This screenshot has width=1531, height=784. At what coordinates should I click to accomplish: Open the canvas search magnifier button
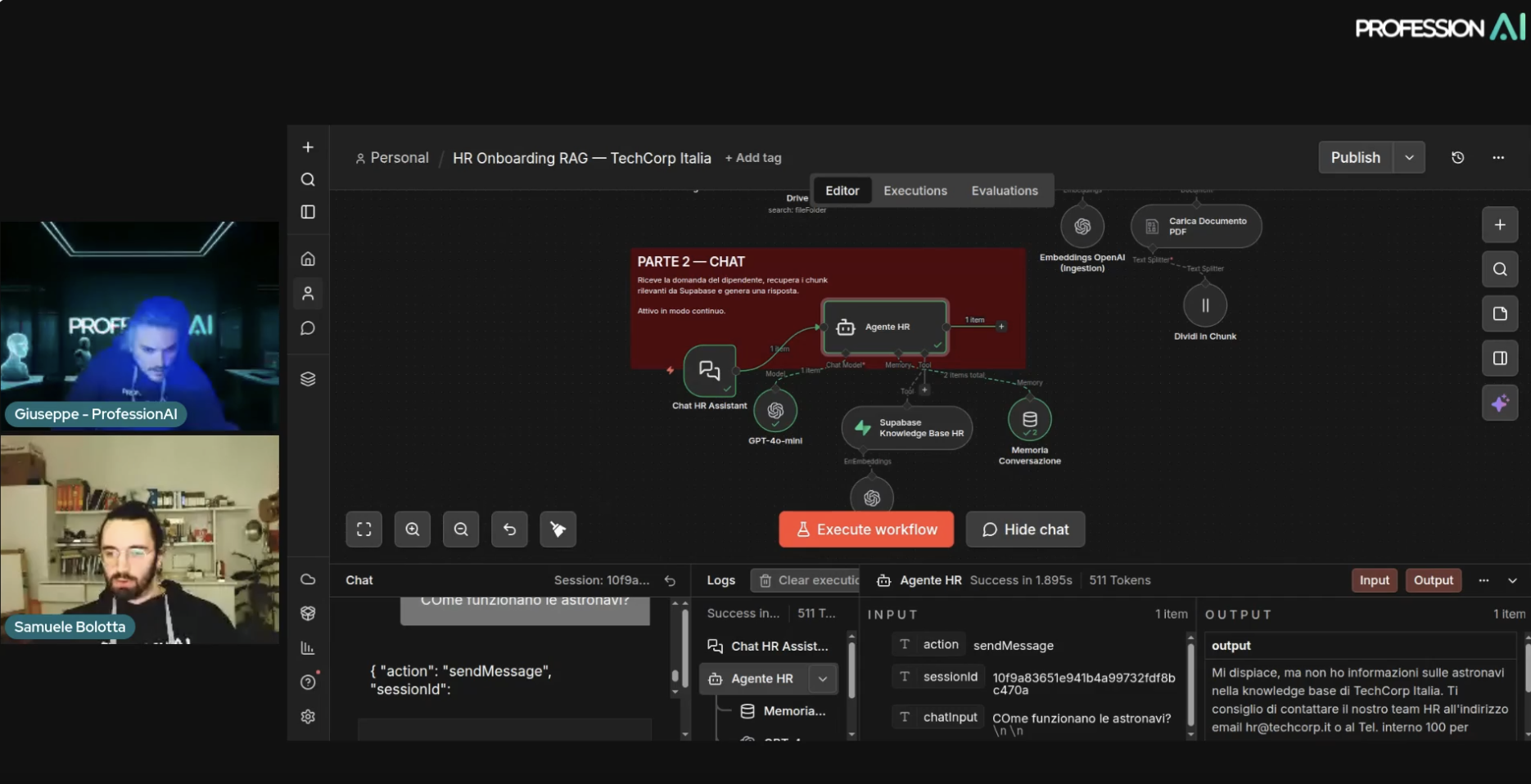pos(1500,269)
